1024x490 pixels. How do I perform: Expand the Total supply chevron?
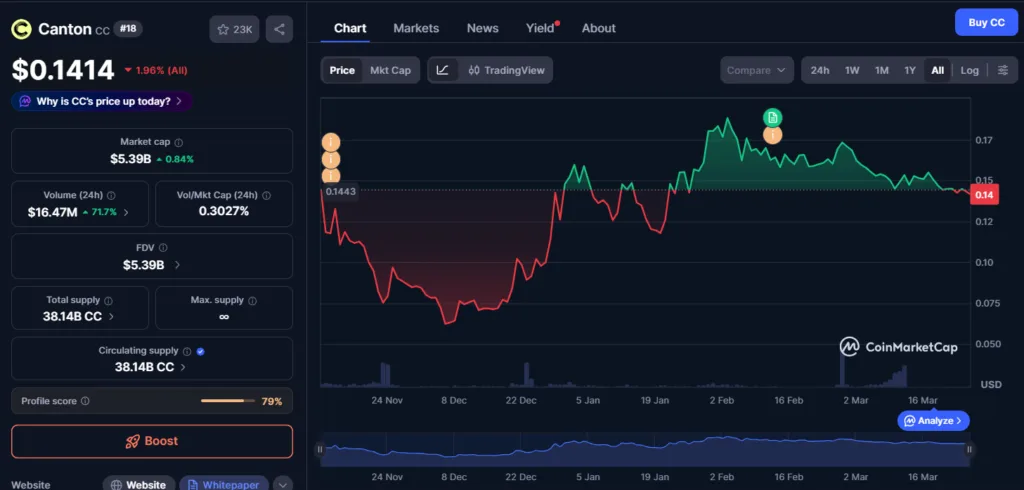111,316
